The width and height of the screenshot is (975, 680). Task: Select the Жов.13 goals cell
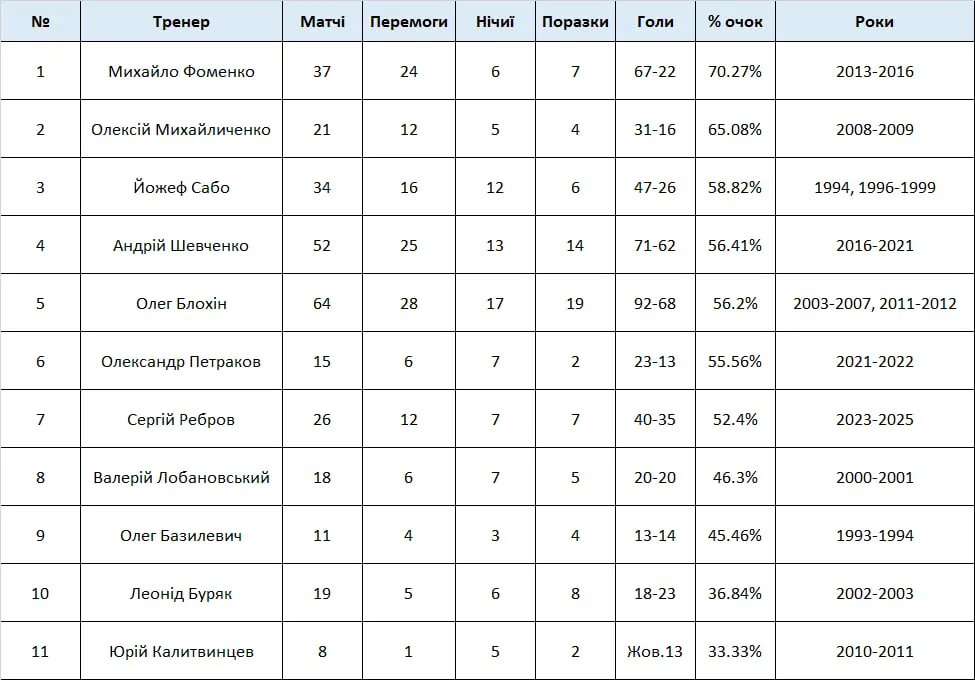(655, 651)
